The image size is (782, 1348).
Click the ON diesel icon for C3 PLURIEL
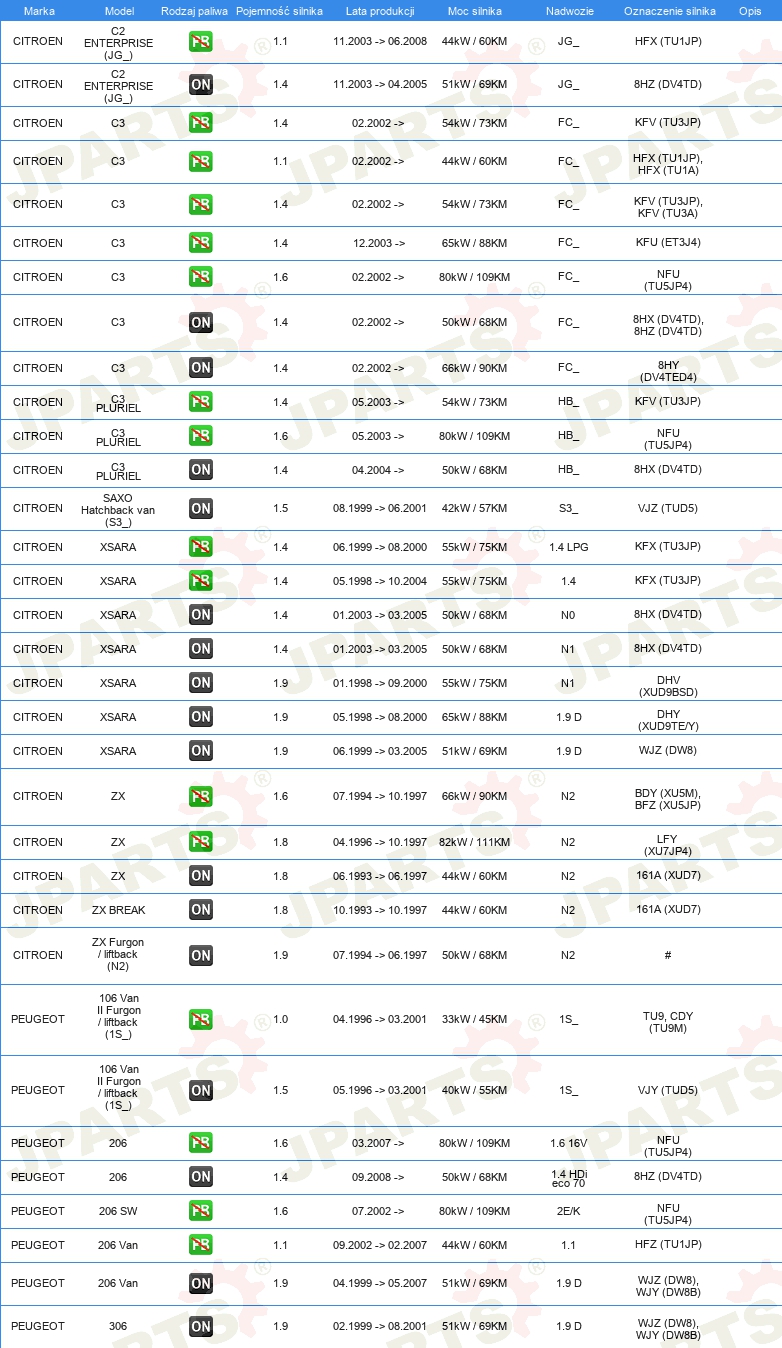[x=201, y=470]
